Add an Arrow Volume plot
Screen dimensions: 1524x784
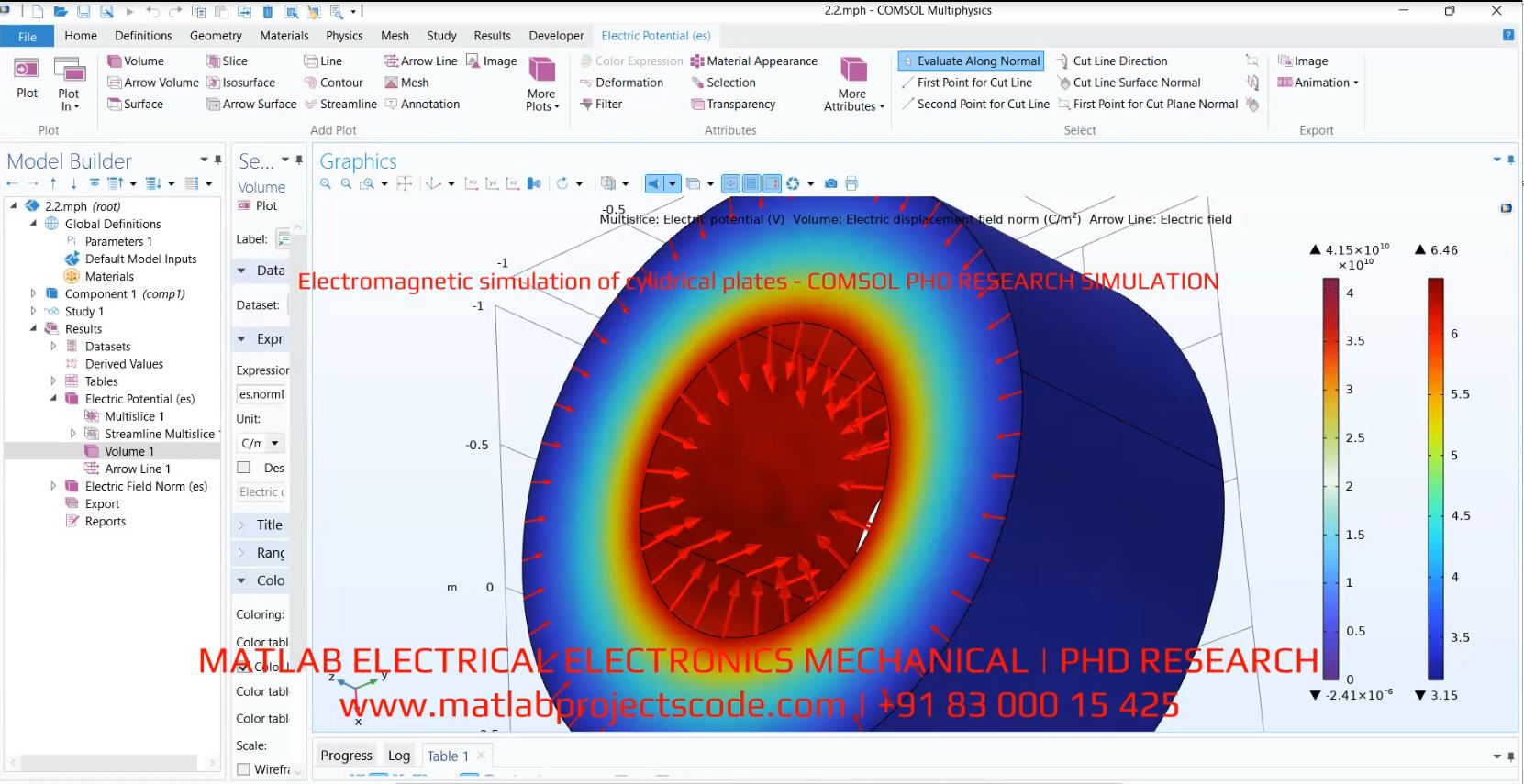pyautogui.click(x=152, y=83)
